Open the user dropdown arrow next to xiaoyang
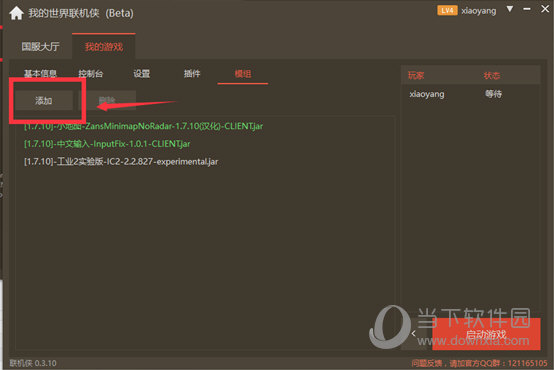 click(509, 9)
